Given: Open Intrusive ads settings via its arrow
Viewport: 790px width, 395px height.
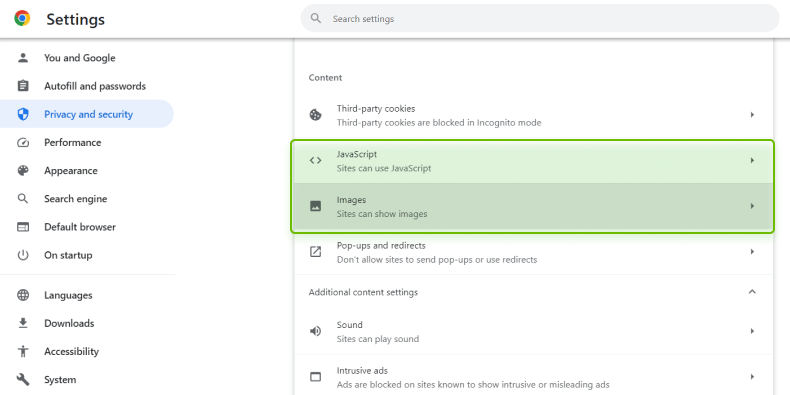Looking at the screenshot, I should (x=752, y=376).
